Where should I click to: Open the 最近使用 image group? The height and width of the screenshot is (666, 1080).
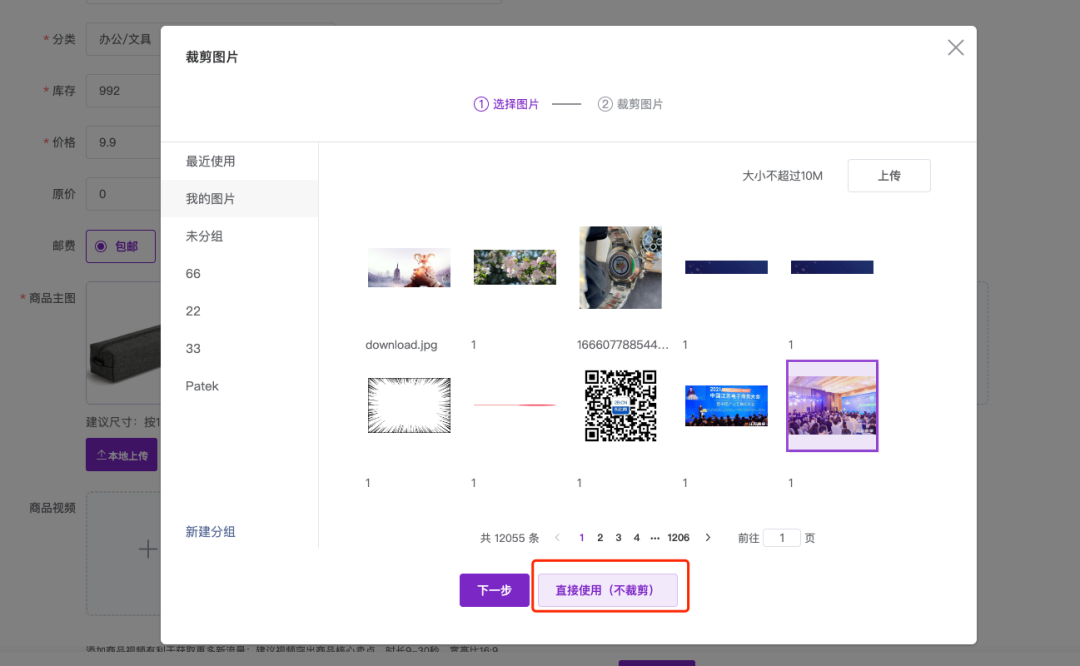pos(211,161)
